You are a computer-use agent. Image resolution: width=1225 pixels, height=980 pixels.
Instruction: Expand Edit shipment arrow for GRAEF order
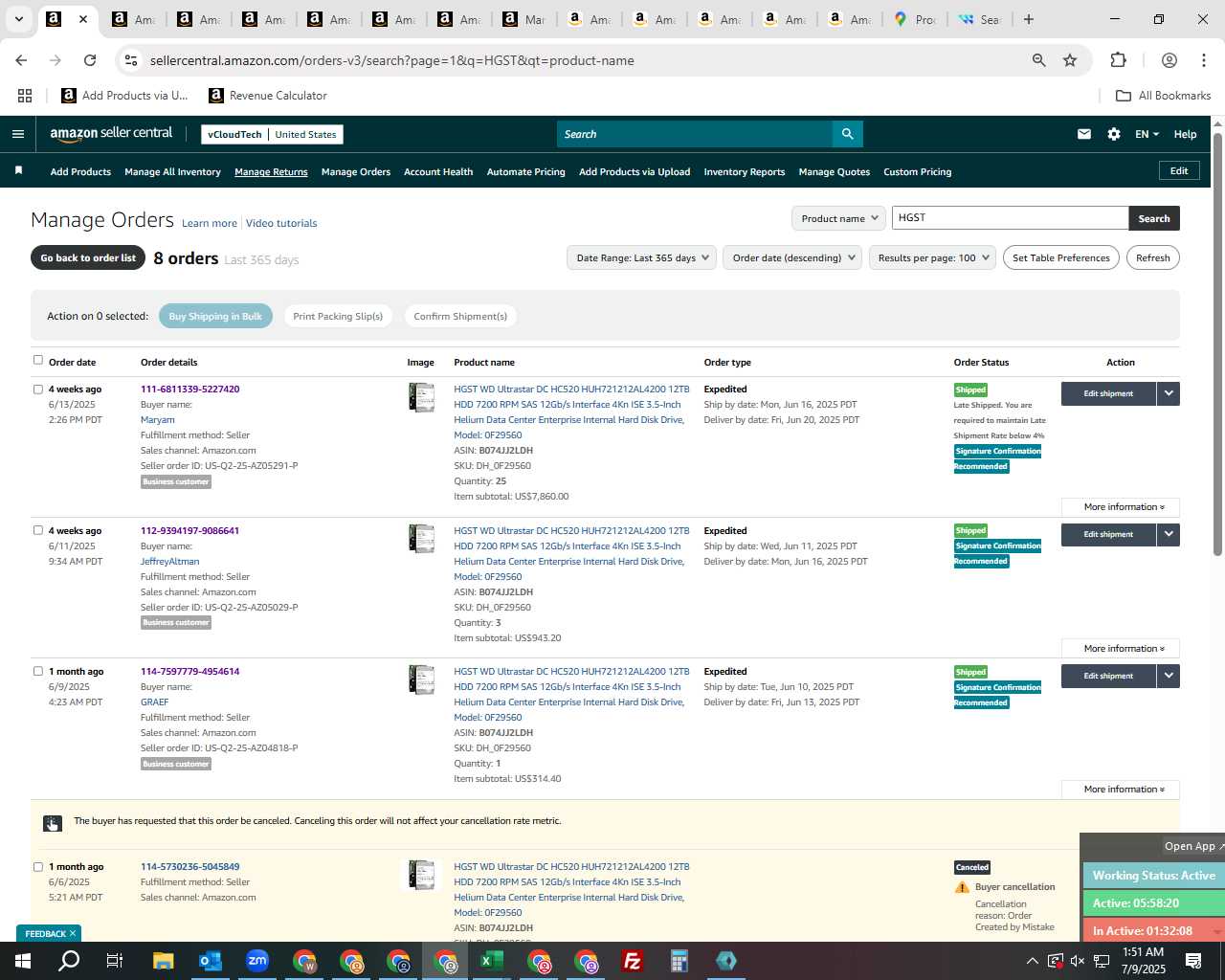[1169, 676]
